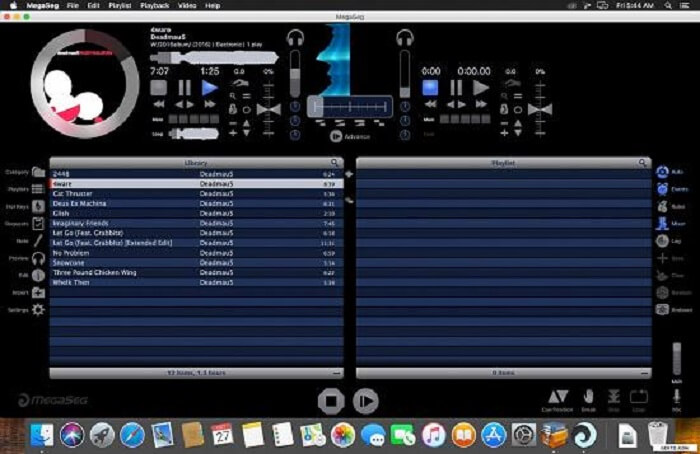The height and width of the screenshot is (454, 700).
Task: Seek in the left deck waveform overview
Action: click(x=214, y=58)
